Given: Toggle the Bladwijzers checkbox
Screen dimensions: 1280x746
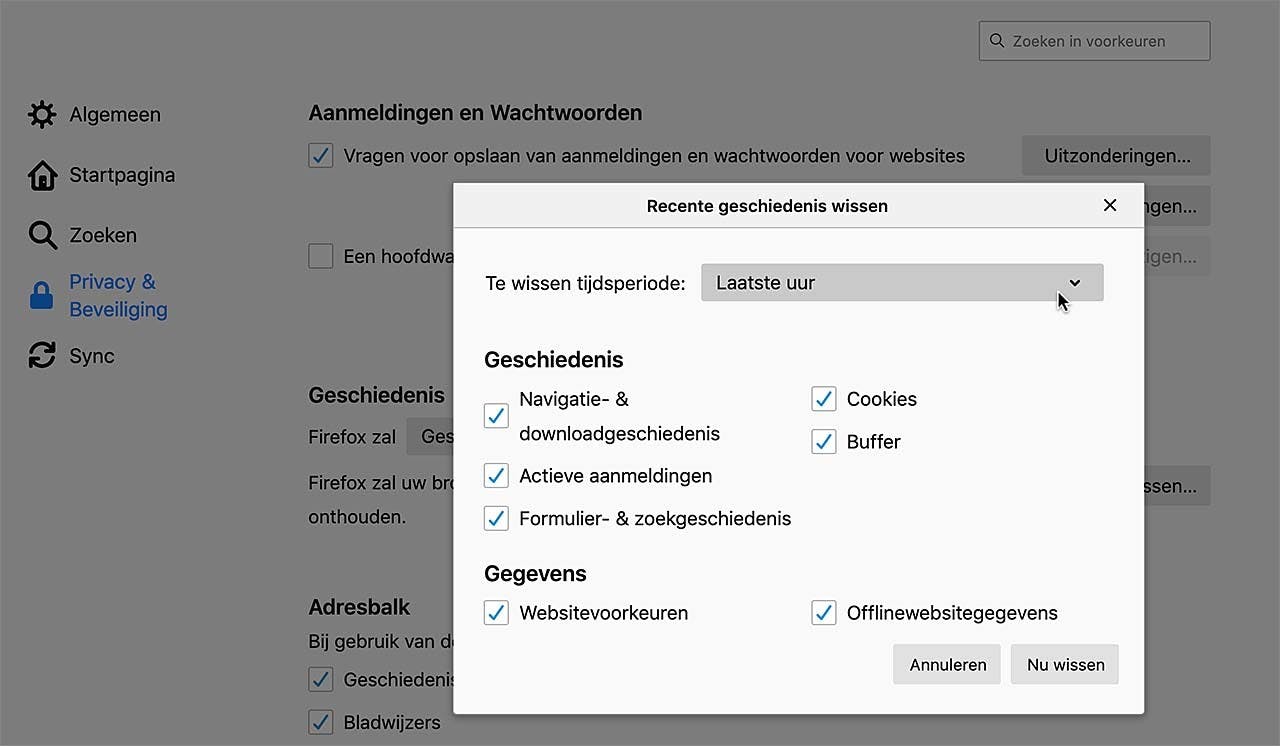Looking at the screenshot, I should tap(320, 722).
